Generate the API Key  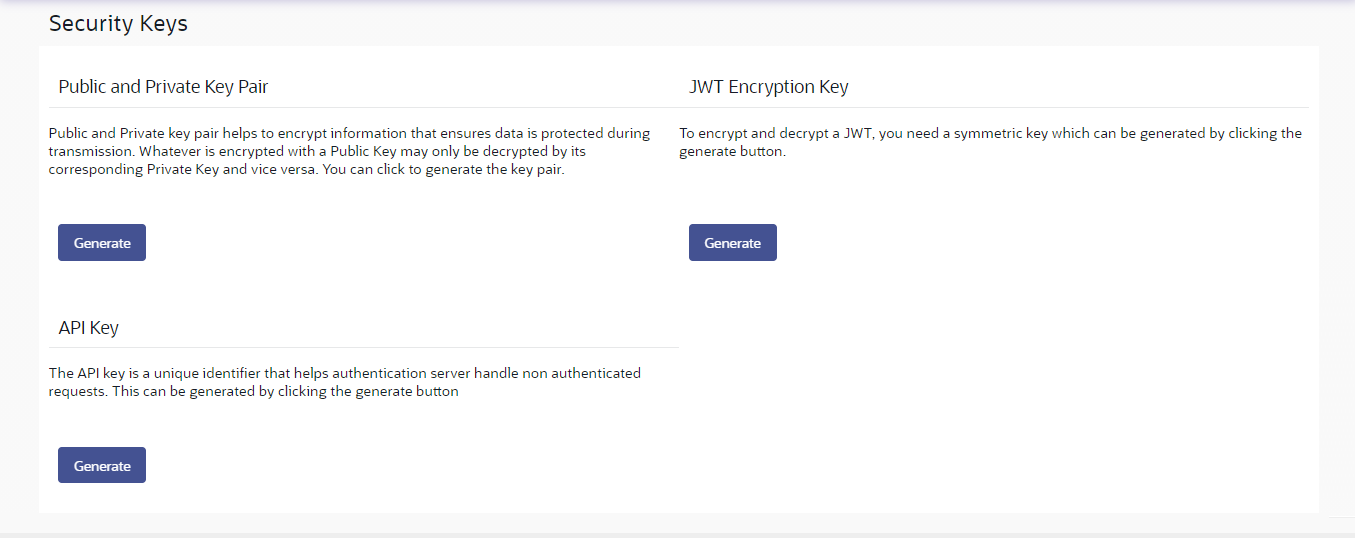coord(102,466)
